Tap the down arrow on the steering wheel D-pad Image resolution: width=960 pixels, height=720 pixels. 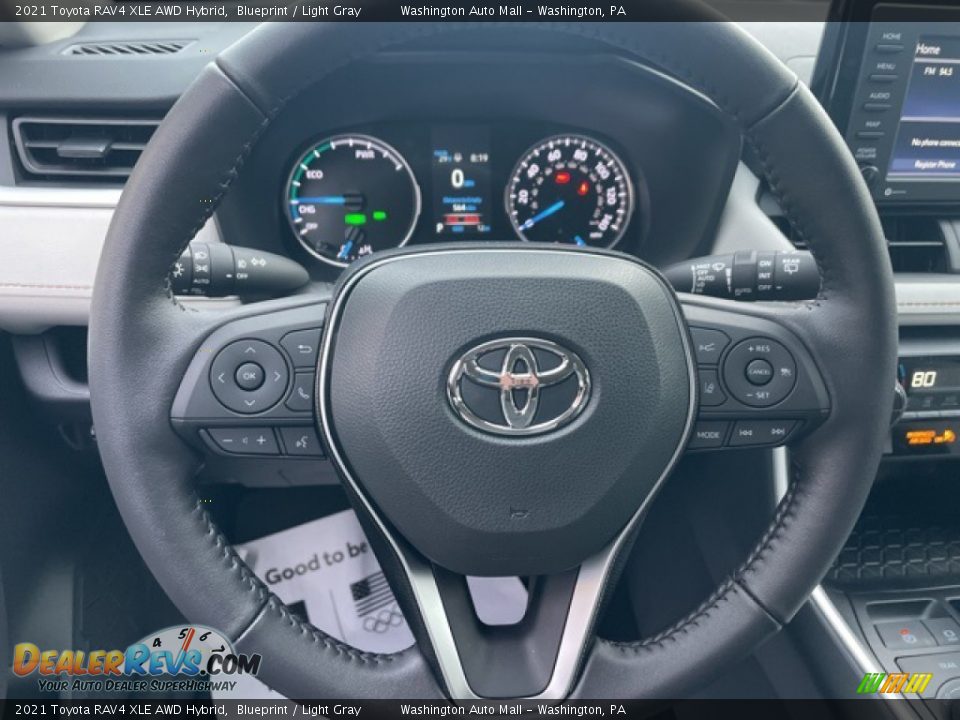[250, 402]
